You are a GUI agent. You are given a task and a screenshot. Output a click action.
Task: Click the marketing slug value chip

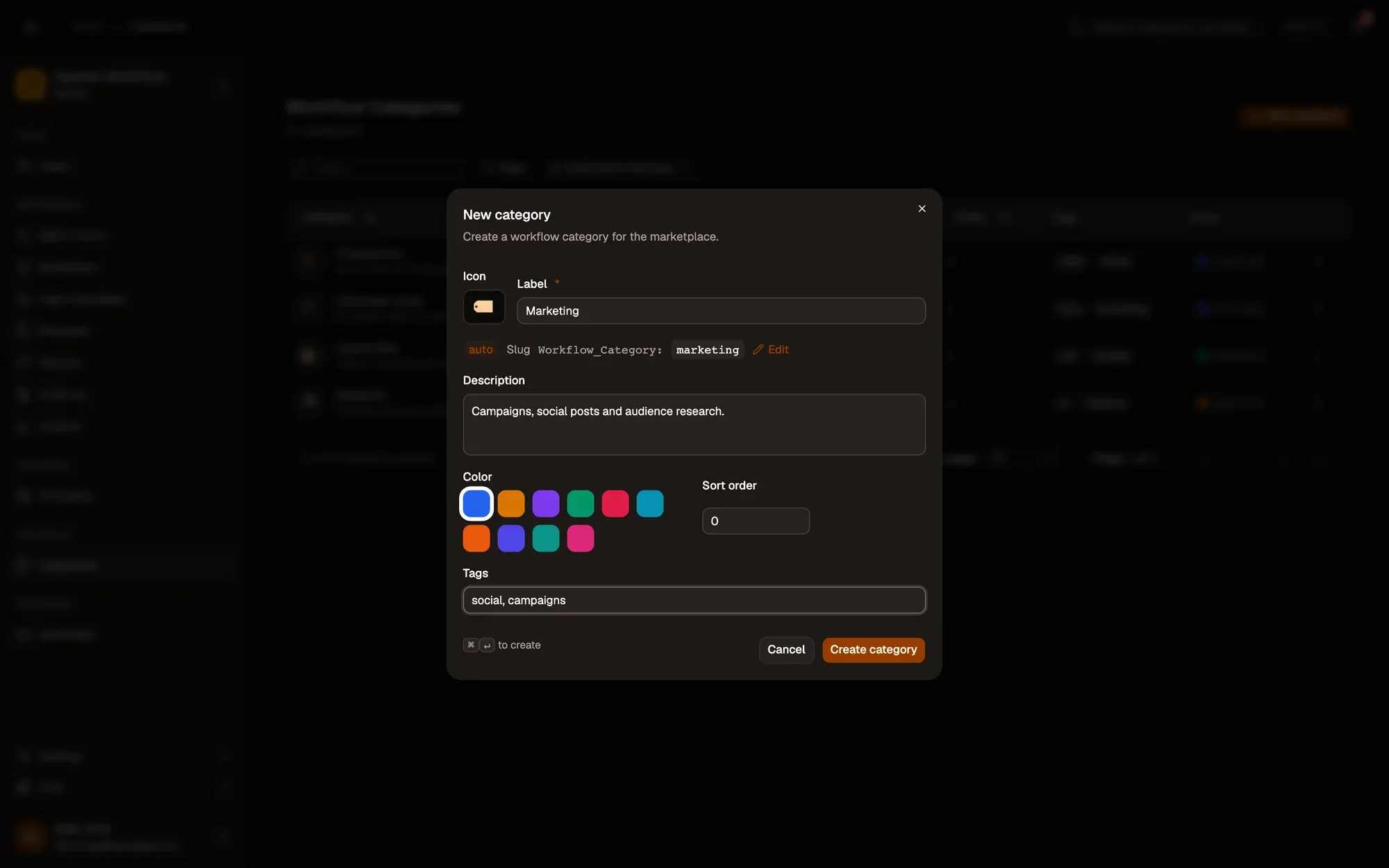tap(707, 349)
